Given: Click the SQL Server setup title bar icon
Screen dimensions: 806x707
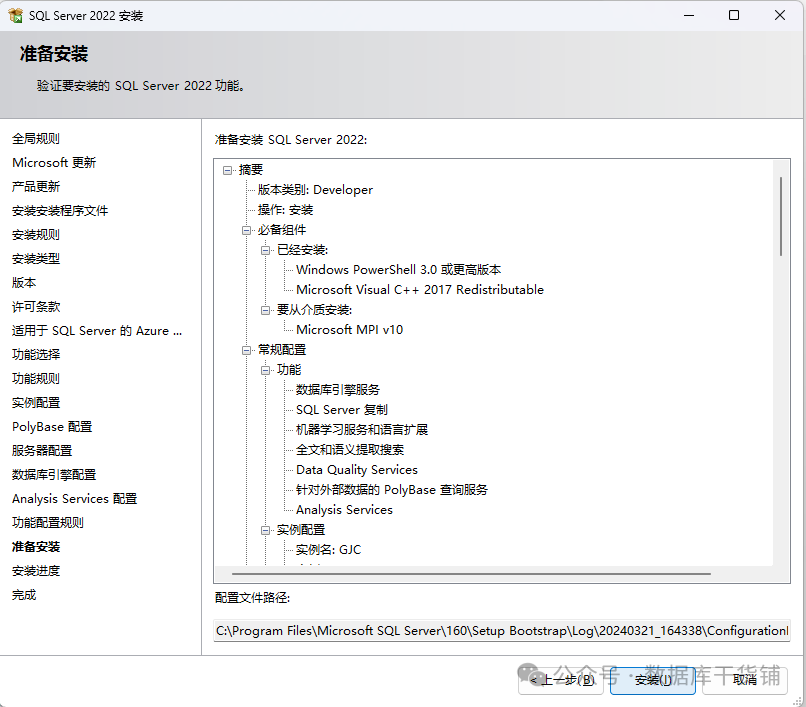Looking at the screenshot, I should (16, 15).
